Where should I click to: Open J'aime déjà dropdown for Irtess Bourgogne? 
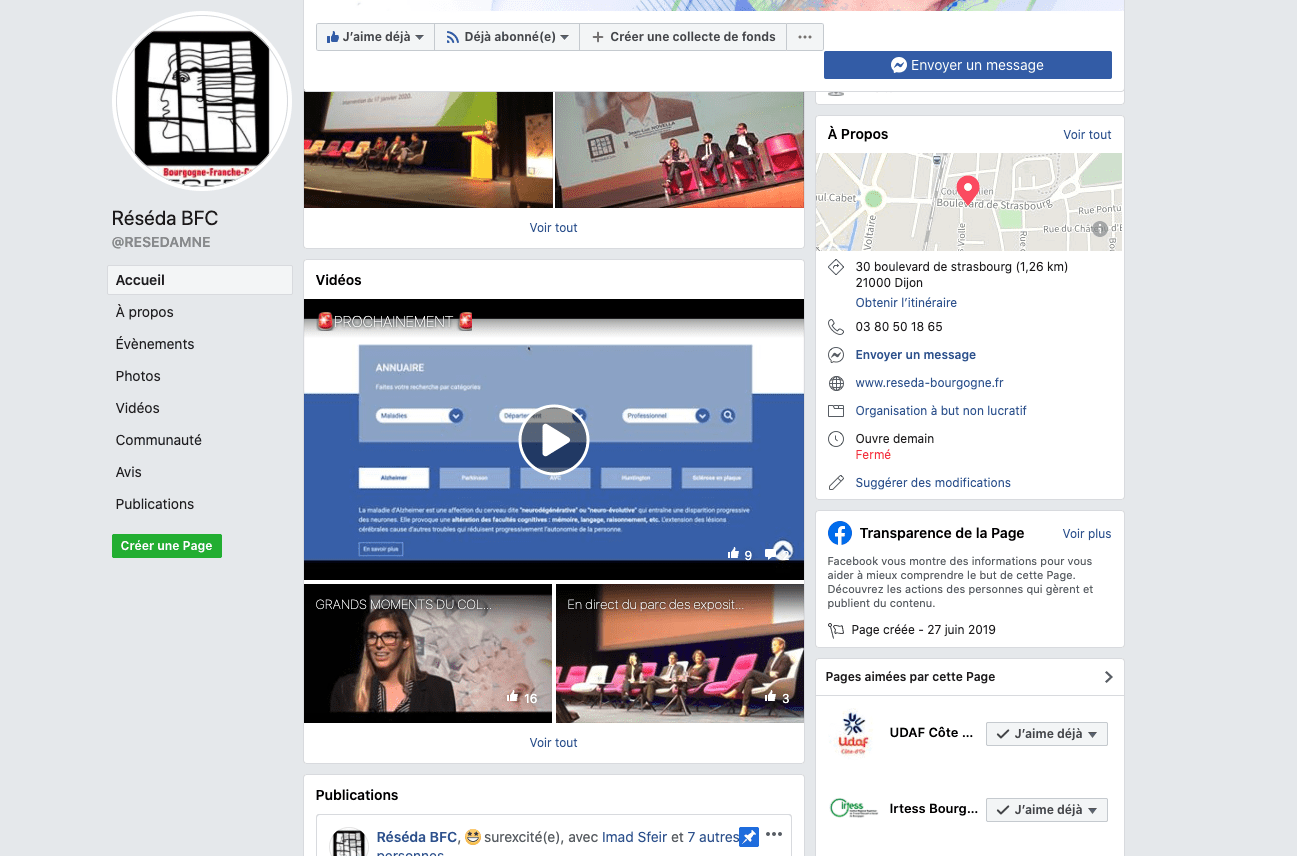pos(1047,810)
